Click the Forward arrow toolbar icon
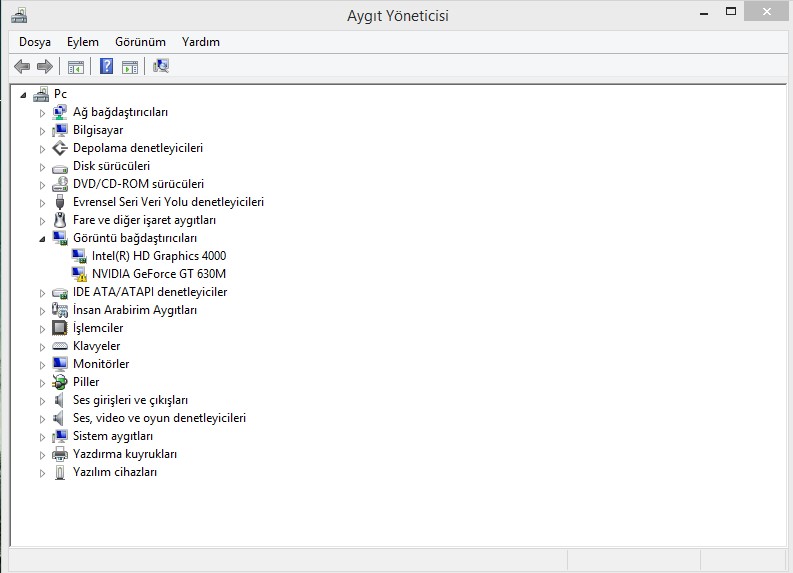 pyautogui.click(x=45, y=66)
